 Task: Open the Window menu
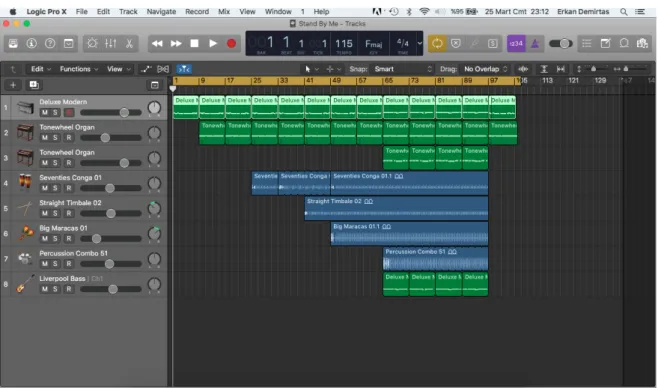pos(278,12)
